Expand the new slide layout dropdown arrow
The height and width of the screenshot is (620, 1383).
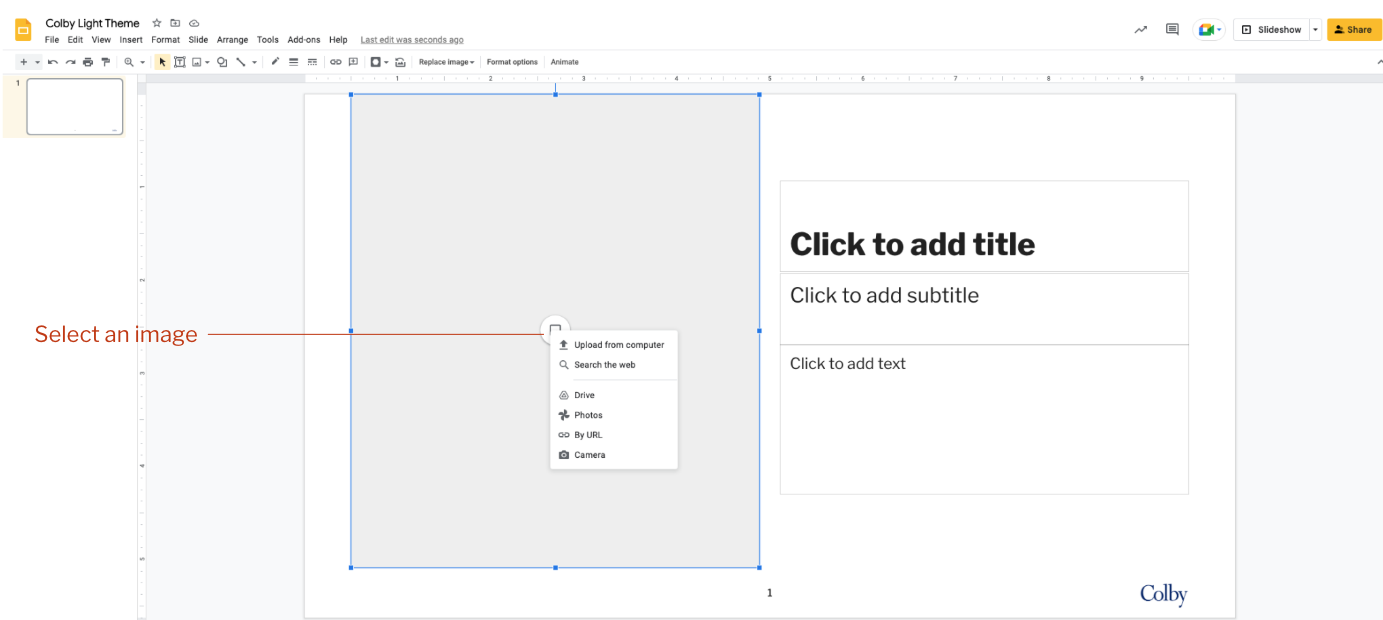[x=37, y=62]
